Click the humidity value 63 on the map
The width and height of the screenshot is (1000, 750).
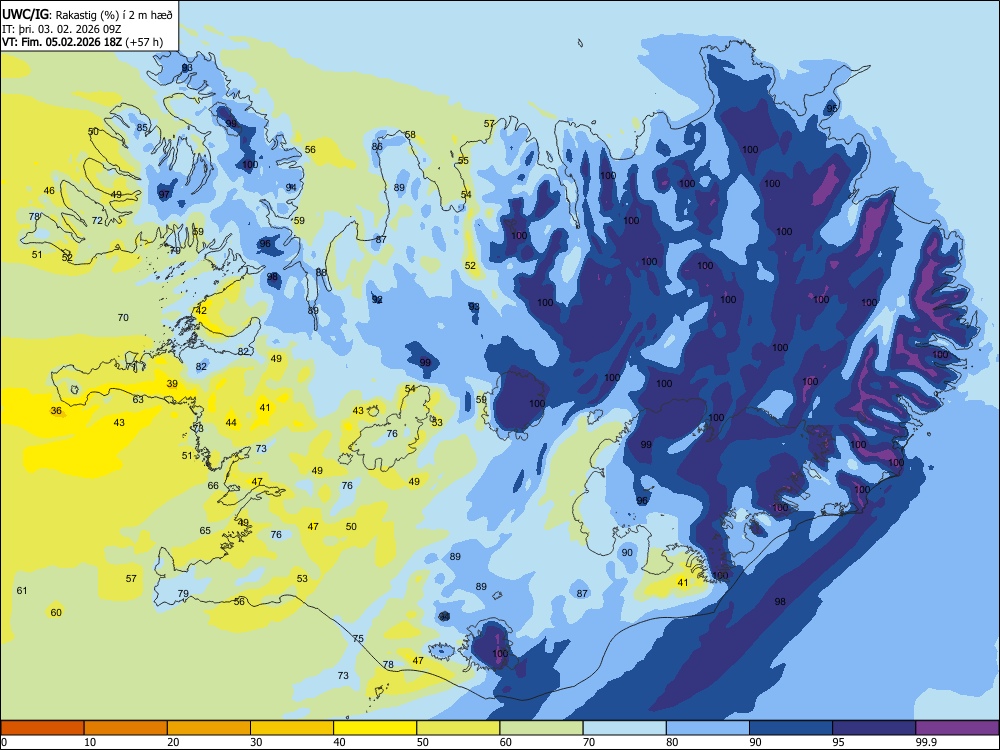(x=138, y=399)
